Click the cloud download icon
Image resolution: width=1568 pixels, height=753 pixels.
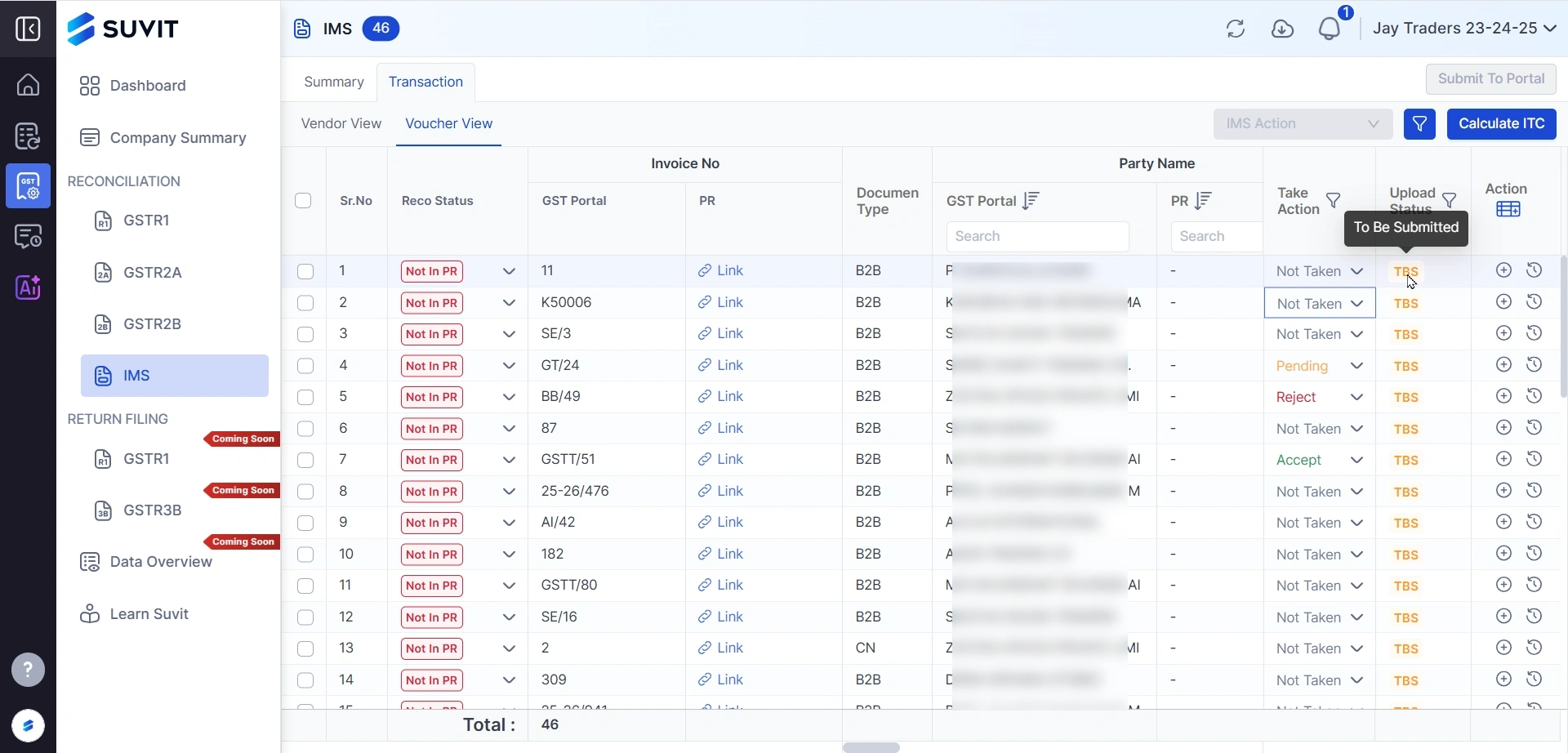pos(1283,29)
